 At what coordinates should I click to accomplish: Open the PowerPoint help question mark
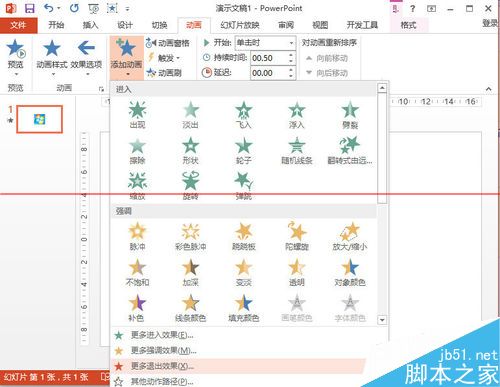[x=413, y=9]
